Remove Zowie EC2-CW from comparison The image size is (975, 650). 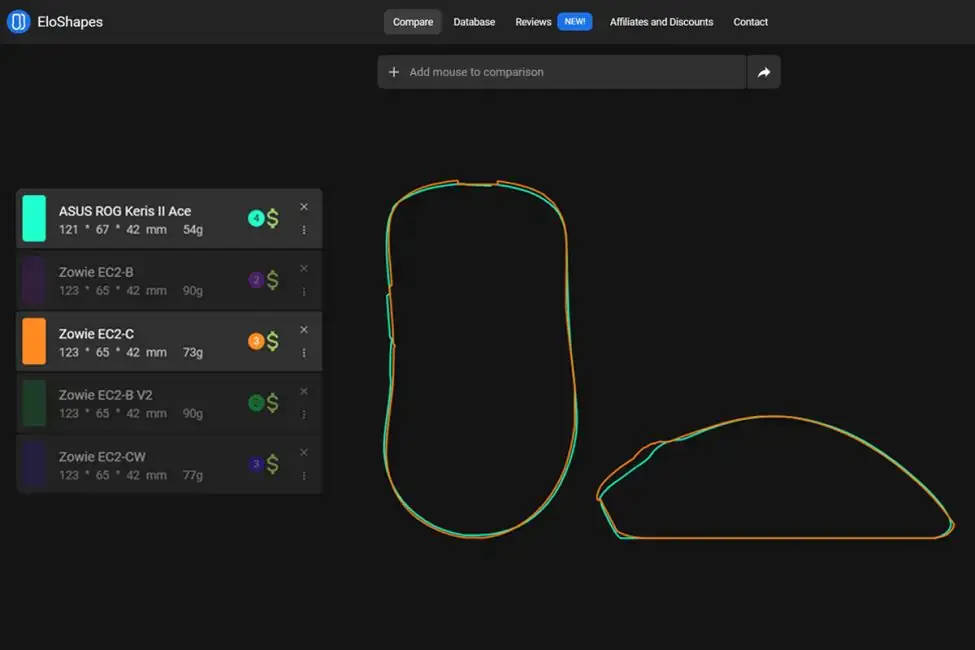tap(304, 452)
